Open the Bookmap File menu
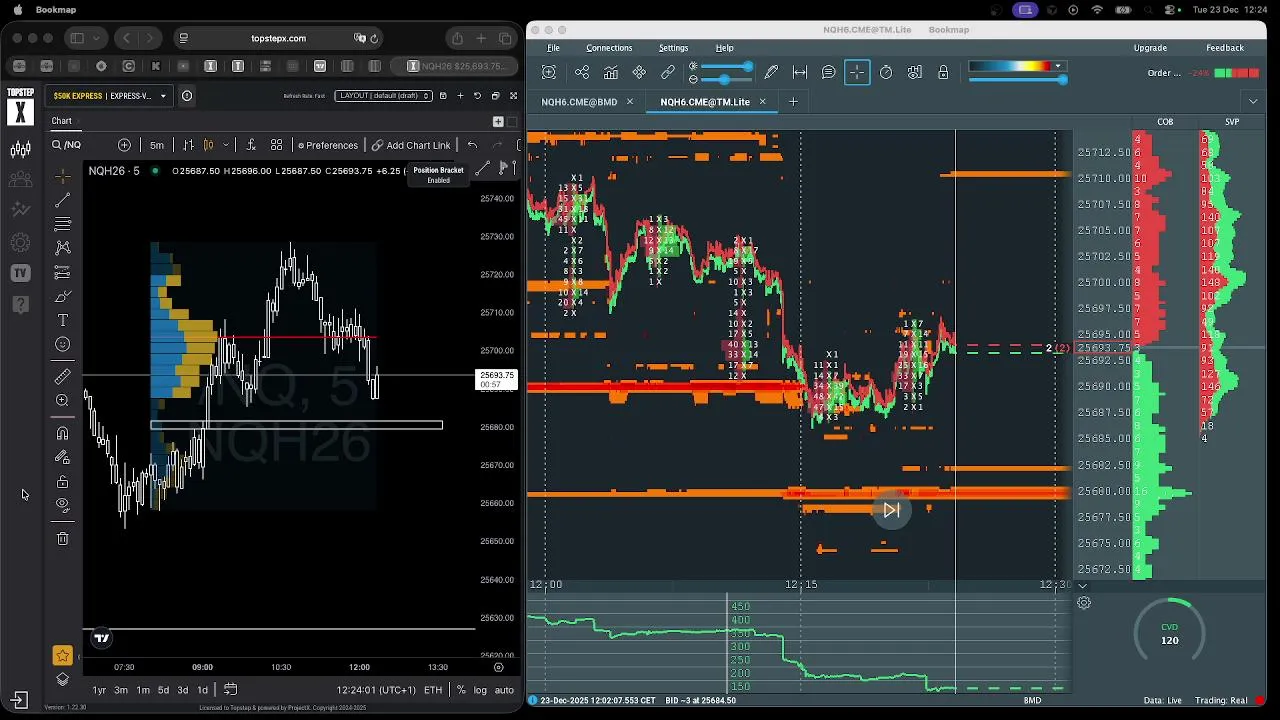1280x720 pixels. coord(553,48)
